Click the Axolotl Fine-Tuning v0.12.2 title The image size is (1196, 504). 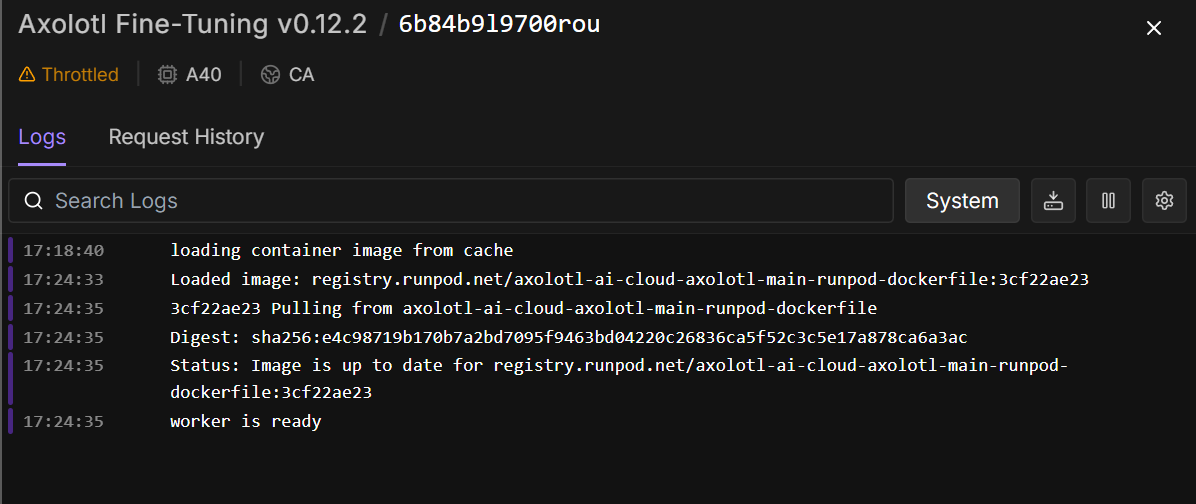click(x=192, y=25)
